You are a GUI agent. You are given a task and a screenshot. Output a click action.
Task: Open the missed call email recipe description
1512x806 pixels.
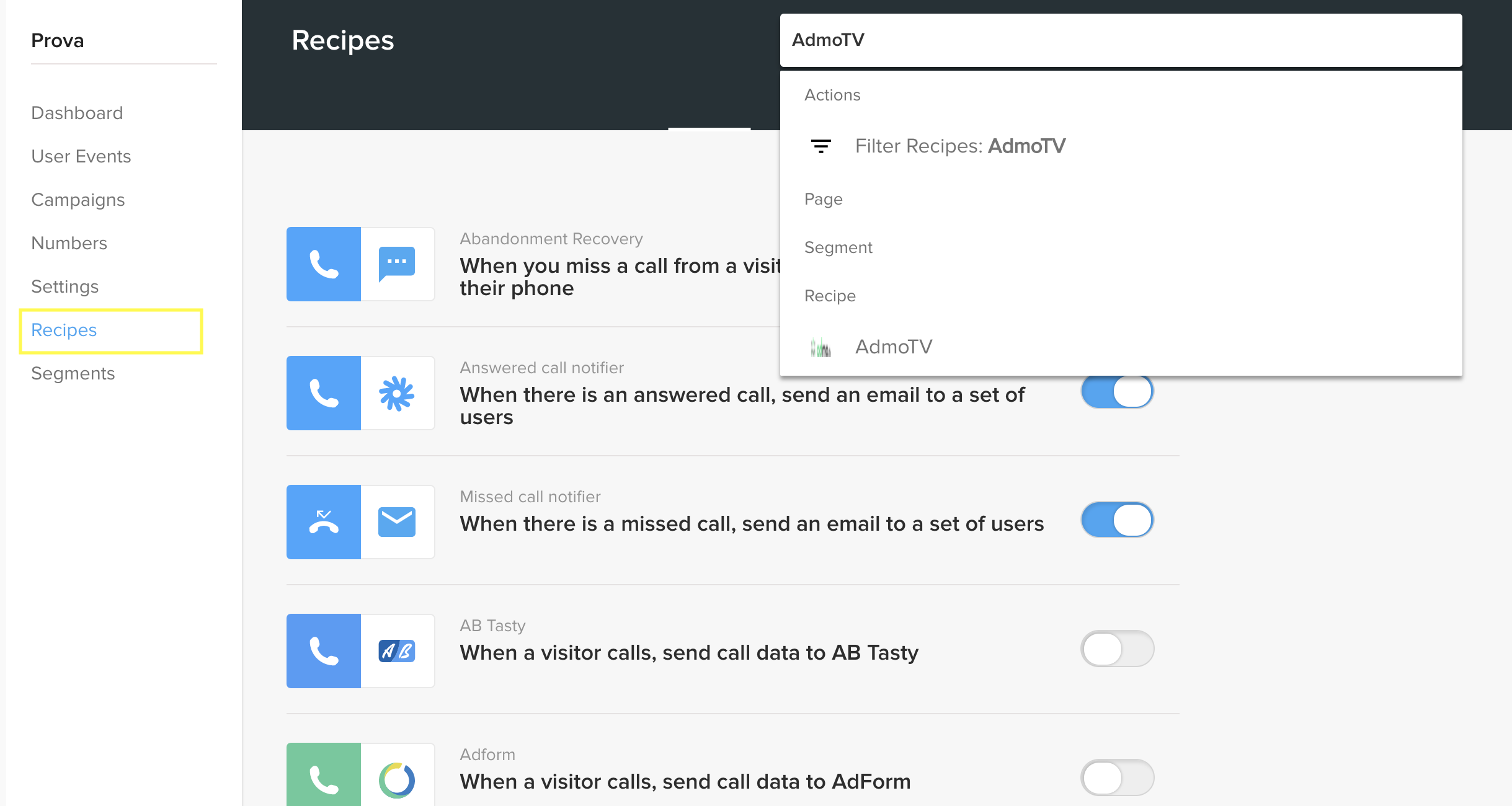752,524
